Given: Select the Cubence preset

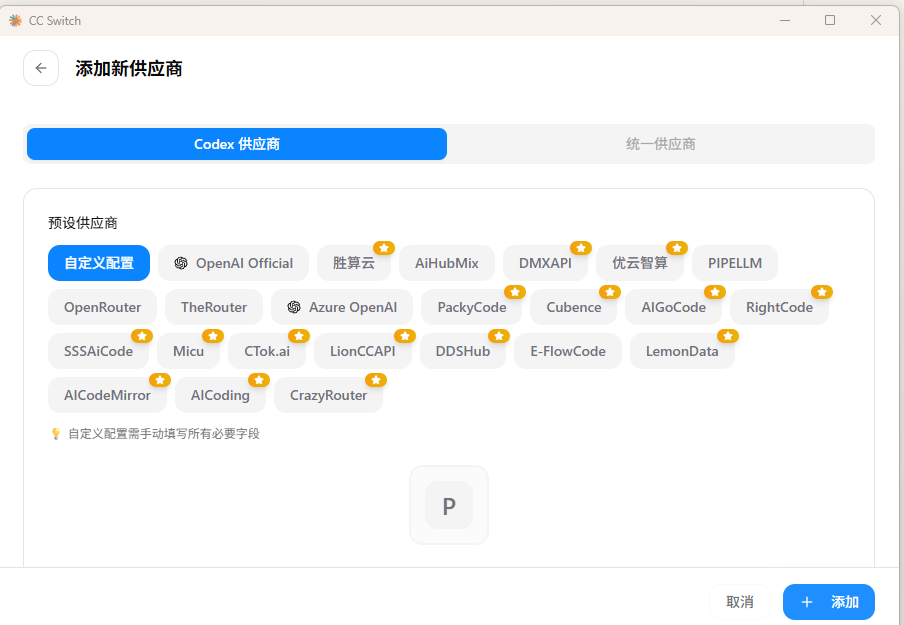Looking at the screenshot, I should pos(574,307).
